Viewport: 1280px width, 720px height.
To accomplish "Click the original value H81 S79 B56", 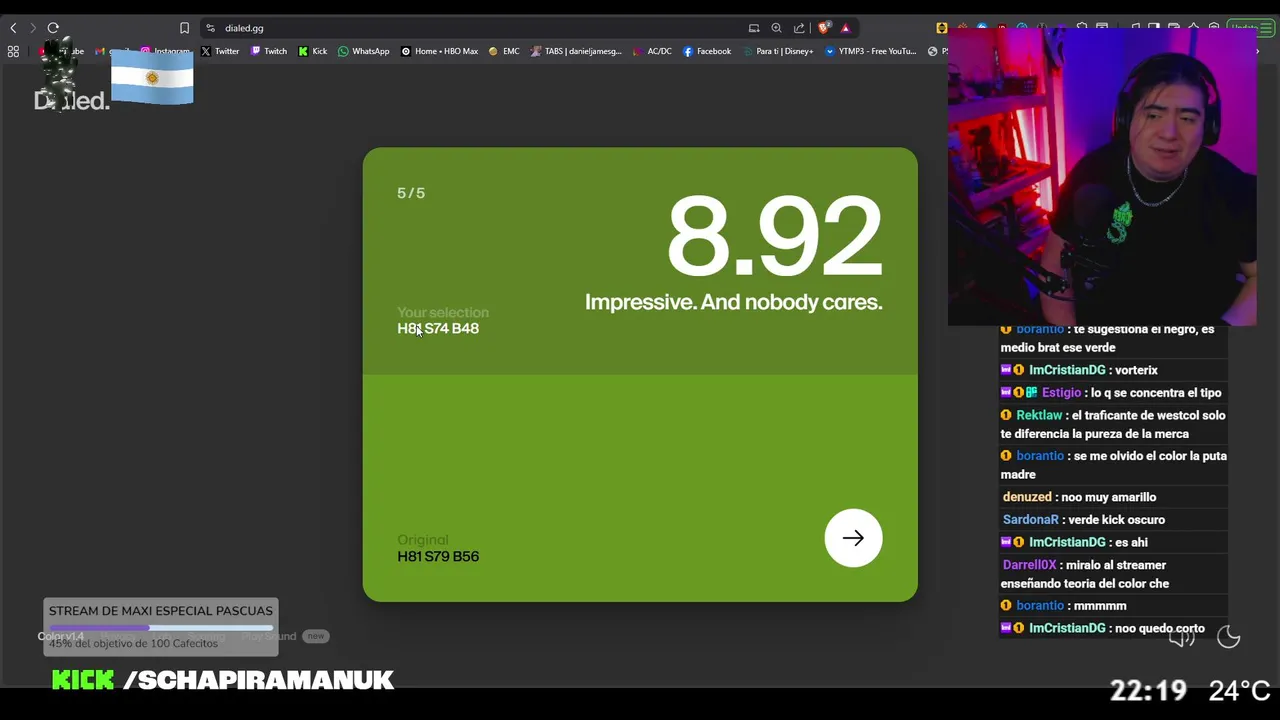I will pos(438,556).
